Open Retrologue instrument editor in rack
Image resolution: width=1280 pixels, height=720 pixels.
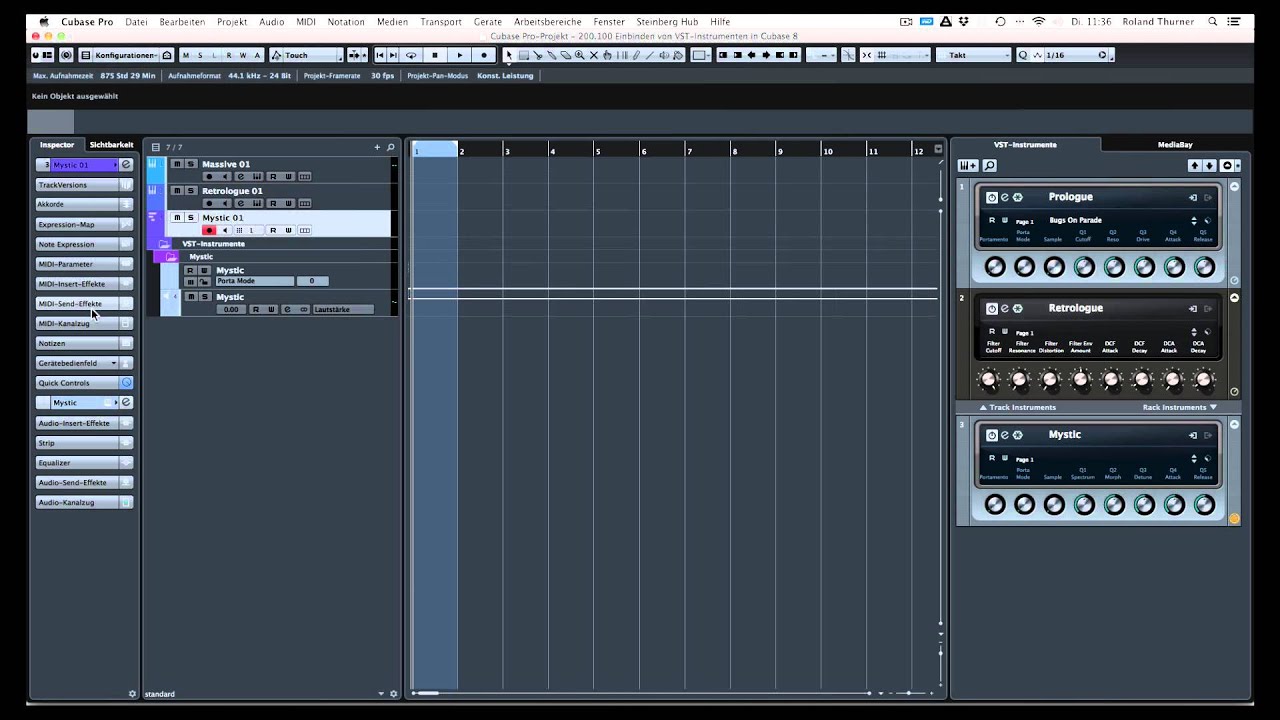pos(1004,308)
